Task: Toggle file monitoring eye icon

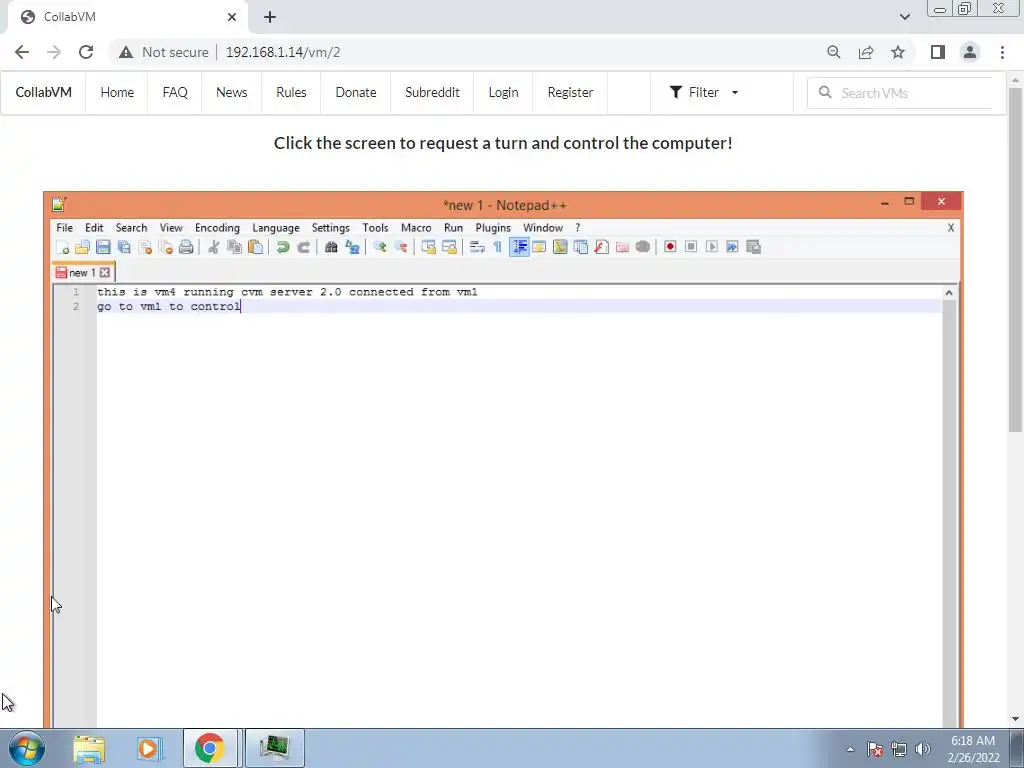Action: point(643,247)
